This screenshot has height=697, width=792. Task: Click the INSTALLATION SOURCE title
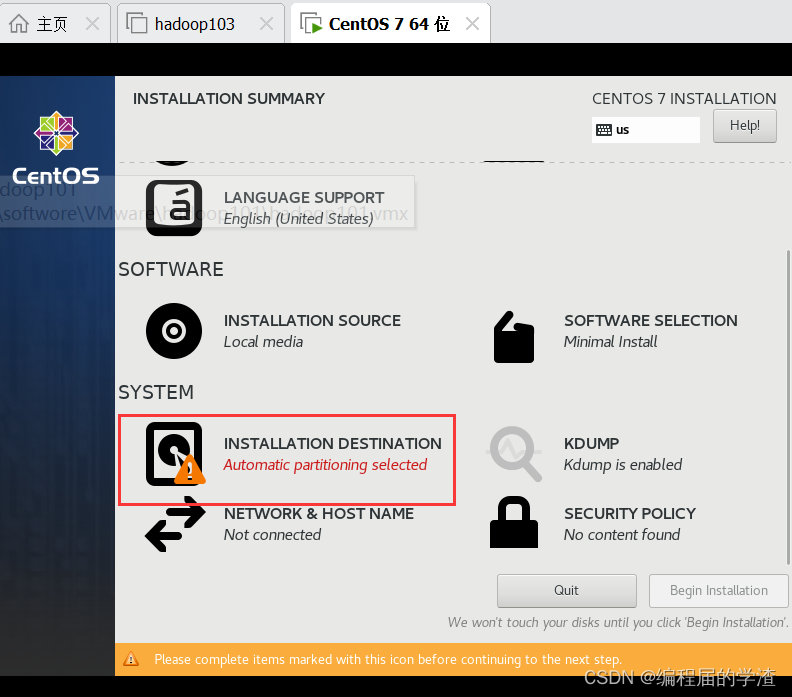pos(312,321)
